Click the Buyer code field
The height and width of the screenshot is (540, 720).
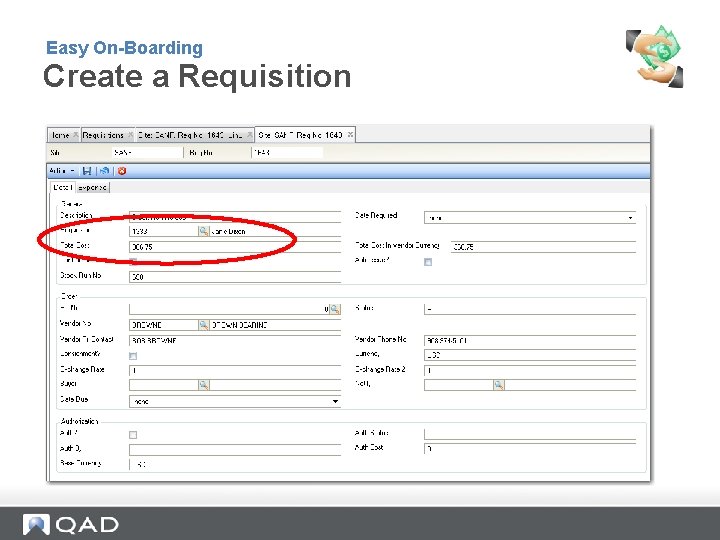tap(164, 385)
